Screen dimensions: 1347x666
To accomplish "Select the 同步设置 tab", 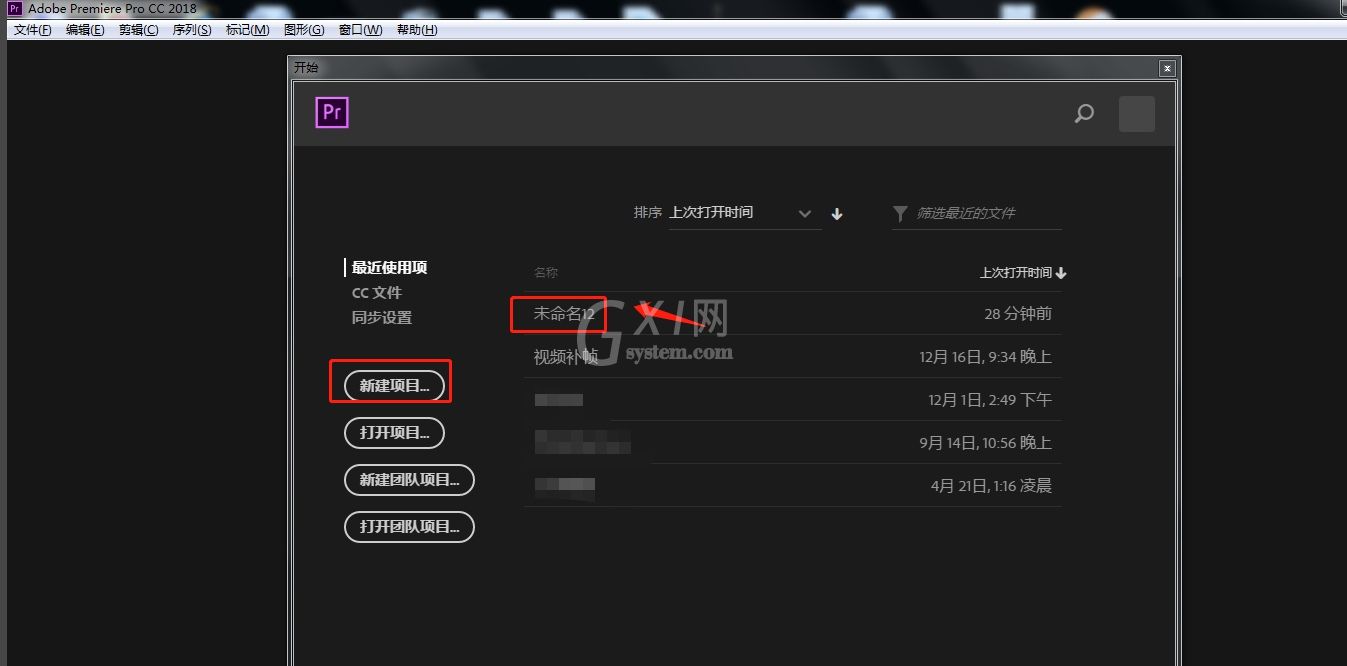I will [381, 318].
